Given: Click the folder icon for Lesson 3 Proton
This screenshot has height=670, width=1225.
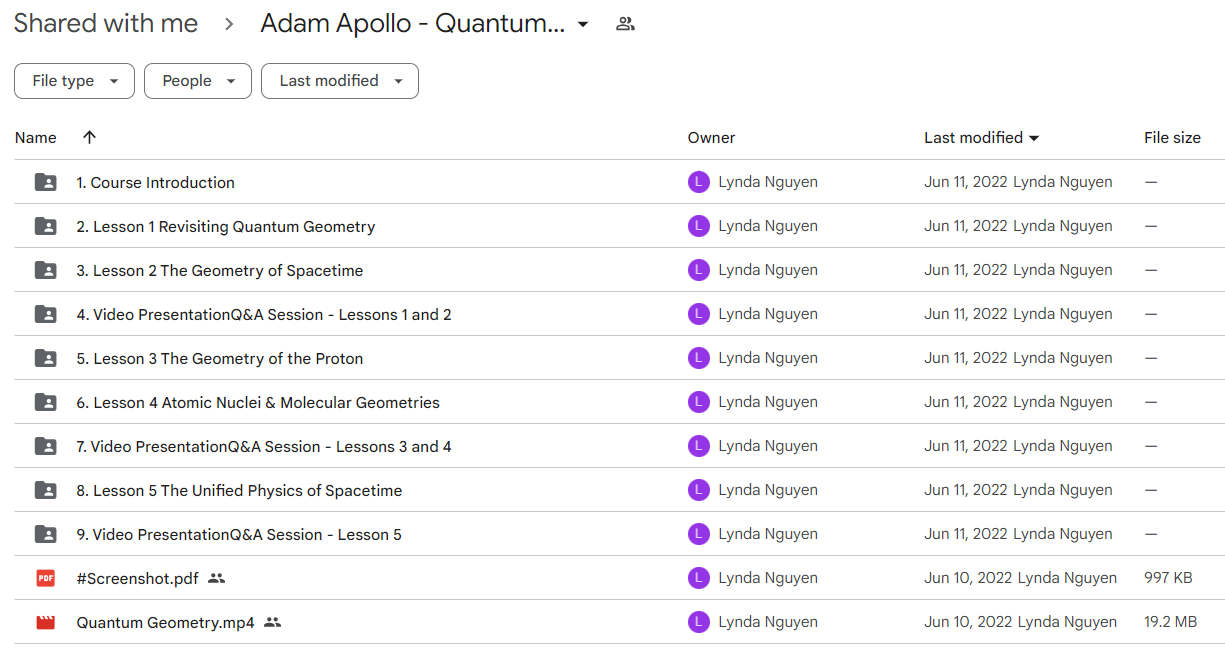Looking at the screenshot, I should click(46, 358).
